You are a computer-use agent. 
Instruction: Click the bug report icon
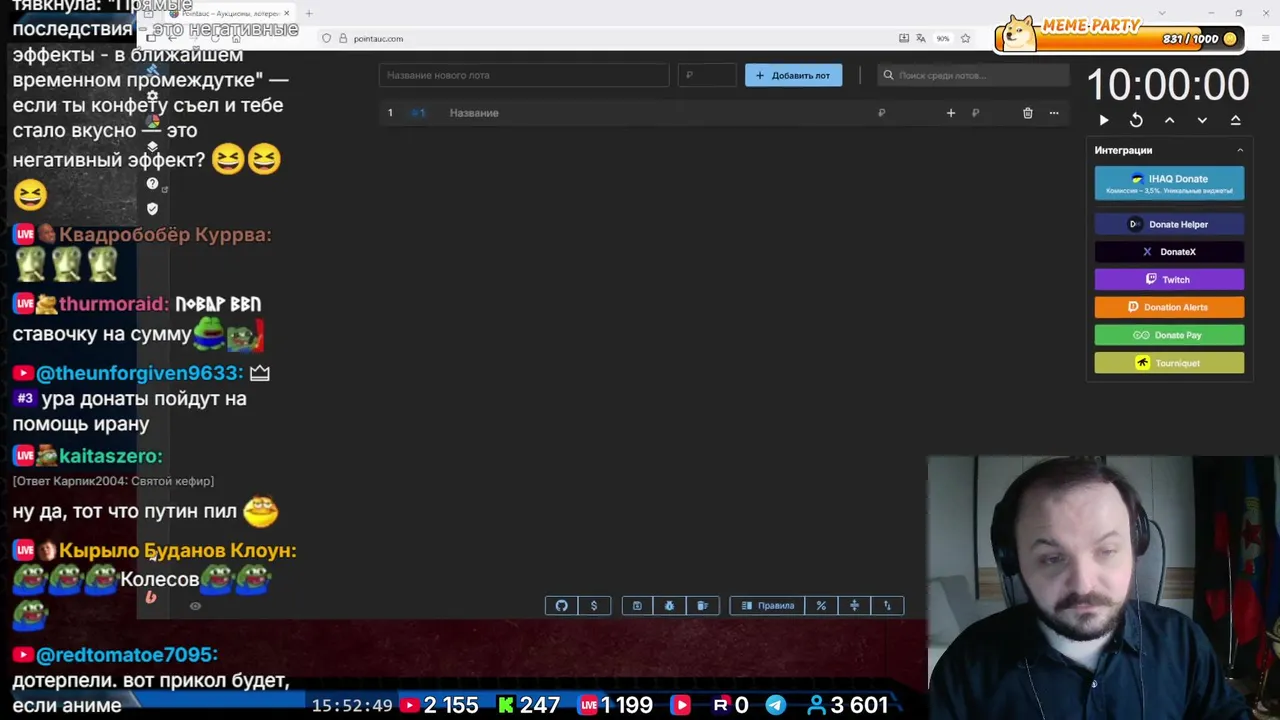pos(670,605)
